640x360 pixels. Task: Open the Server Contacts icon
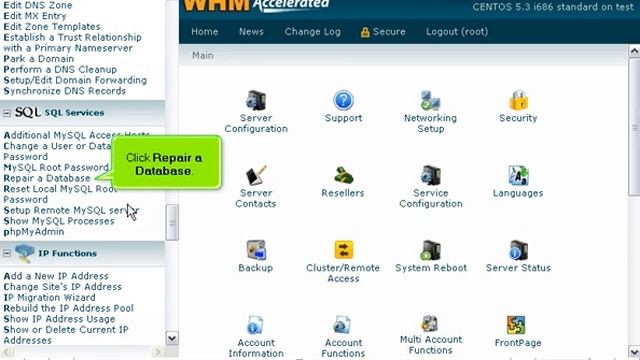coord(256,176)
